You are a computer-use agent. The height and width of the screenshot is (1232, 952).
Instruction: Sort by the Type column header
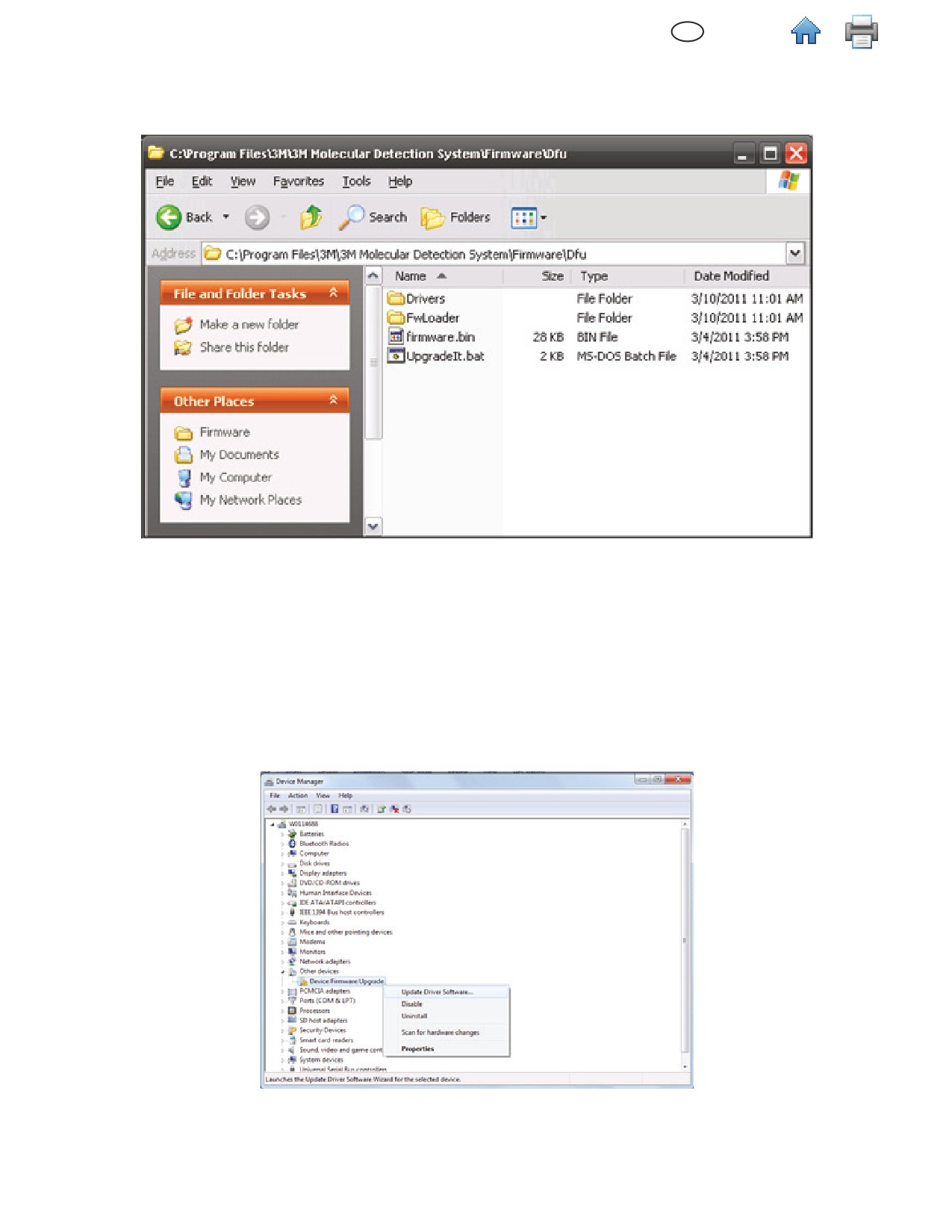click(x=628, y=276)
